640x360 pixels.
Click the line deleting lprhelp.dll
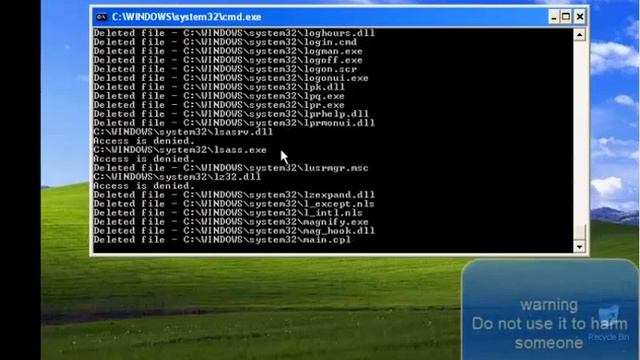(x=231, y=114)
